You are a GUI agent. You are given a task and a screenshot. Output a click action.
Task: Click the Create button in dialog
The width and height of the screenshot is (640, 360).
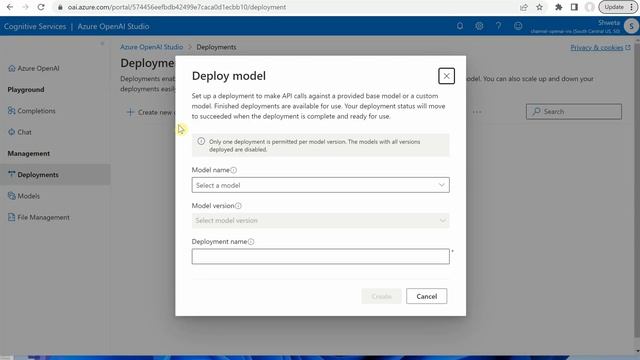point(381,296)
